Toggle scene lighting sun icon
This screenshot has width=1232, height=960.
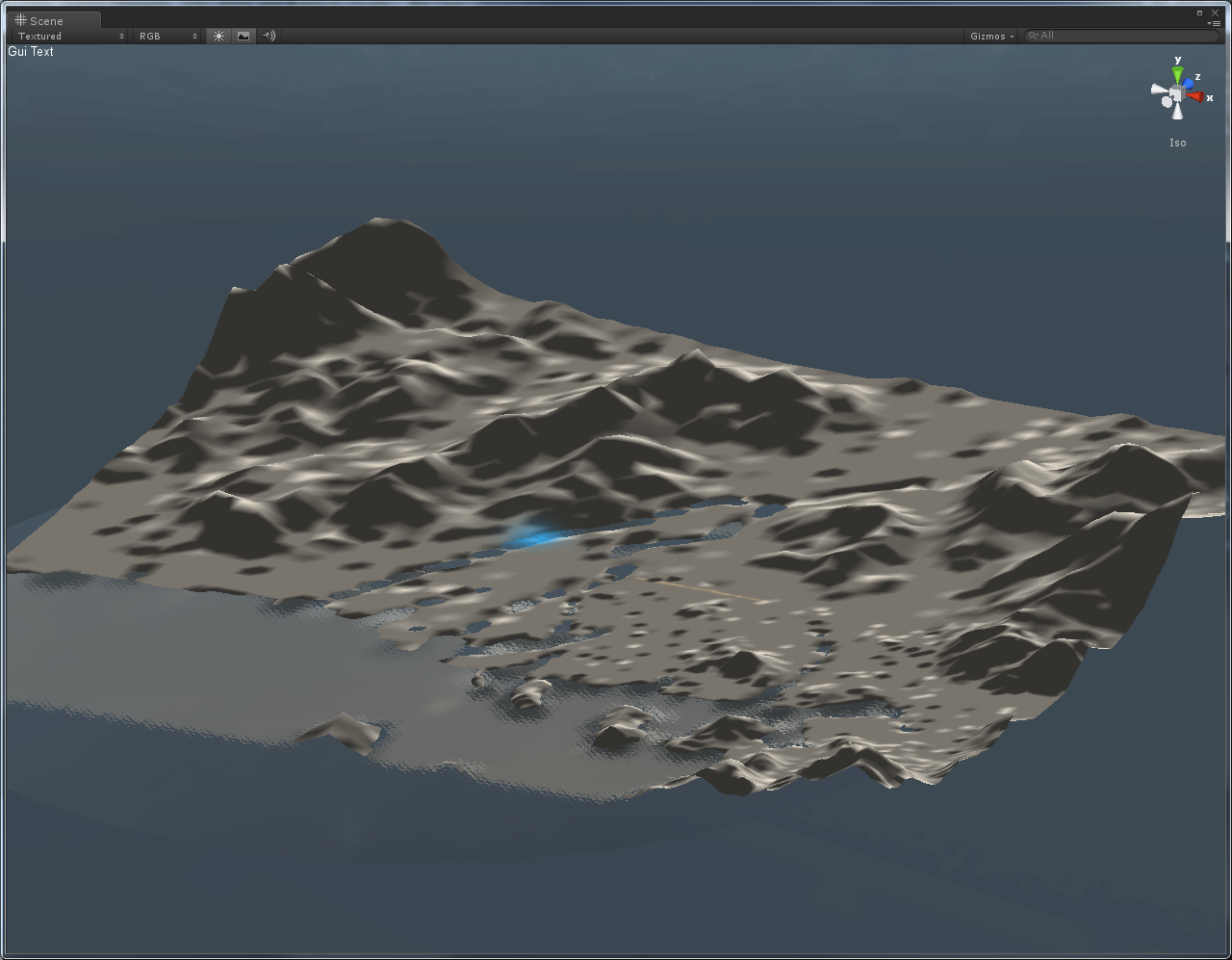pos(218,36)
